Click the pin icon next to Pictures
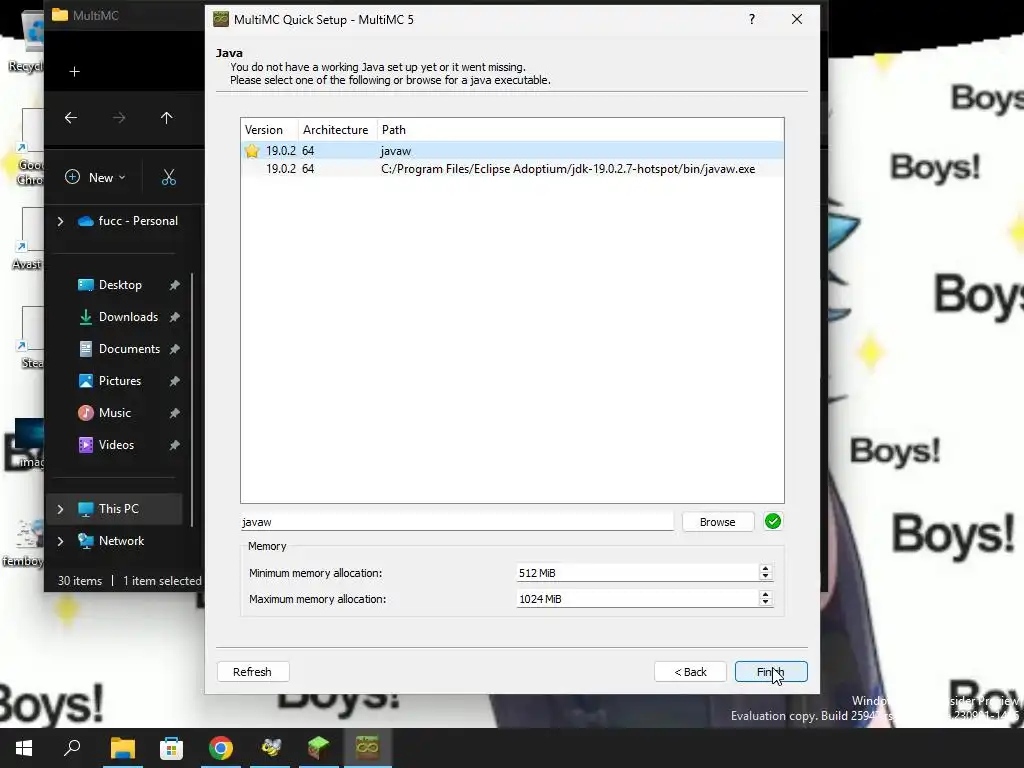 (174, 381)
